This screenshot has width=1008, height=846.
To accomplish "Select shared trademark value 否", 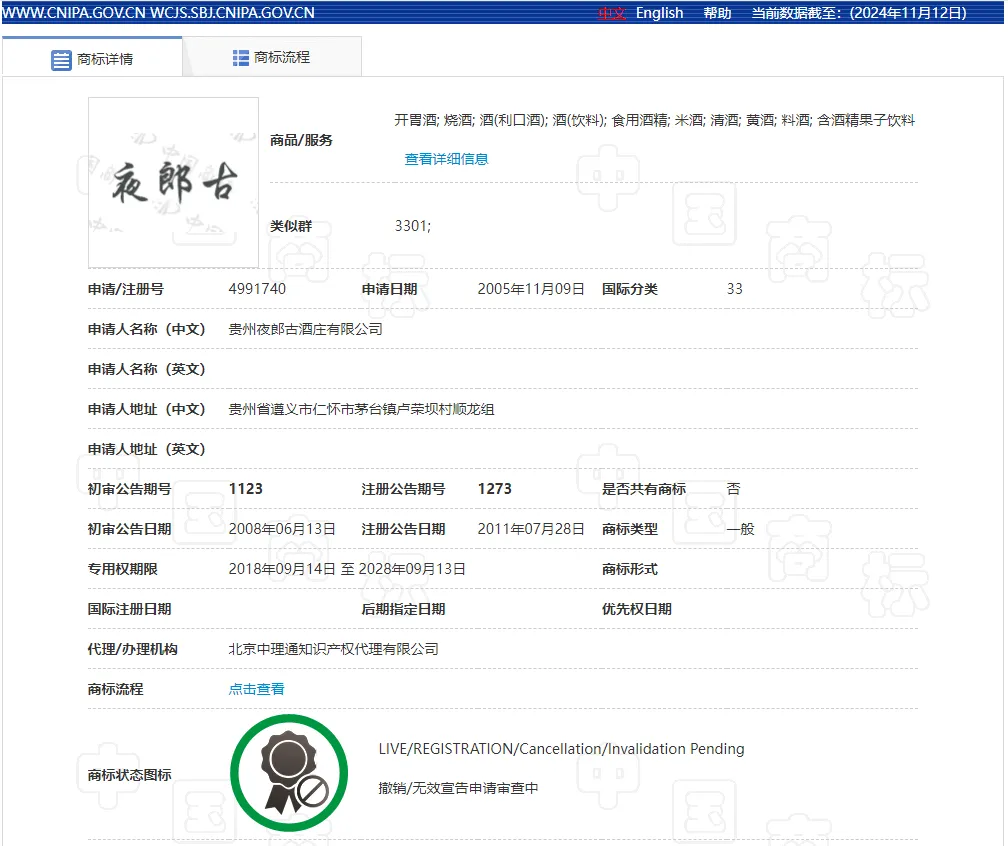I will tap(734, 489).
